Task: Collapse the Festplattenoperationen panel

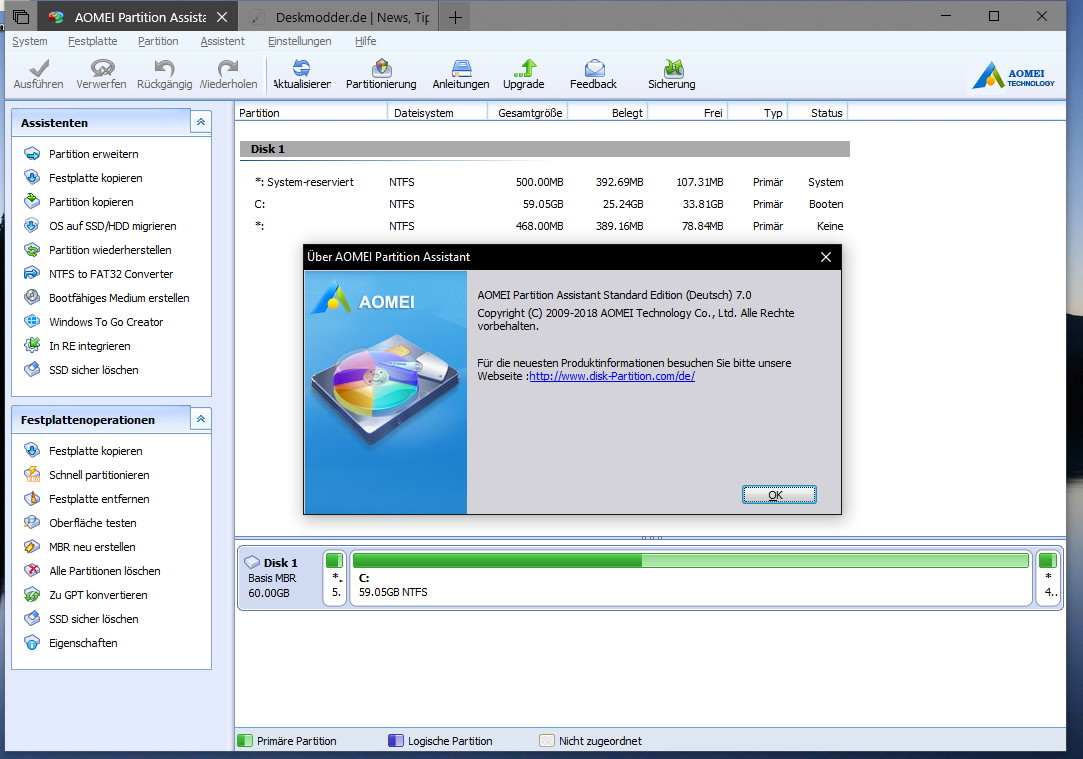Action: [x=200, y=419]
